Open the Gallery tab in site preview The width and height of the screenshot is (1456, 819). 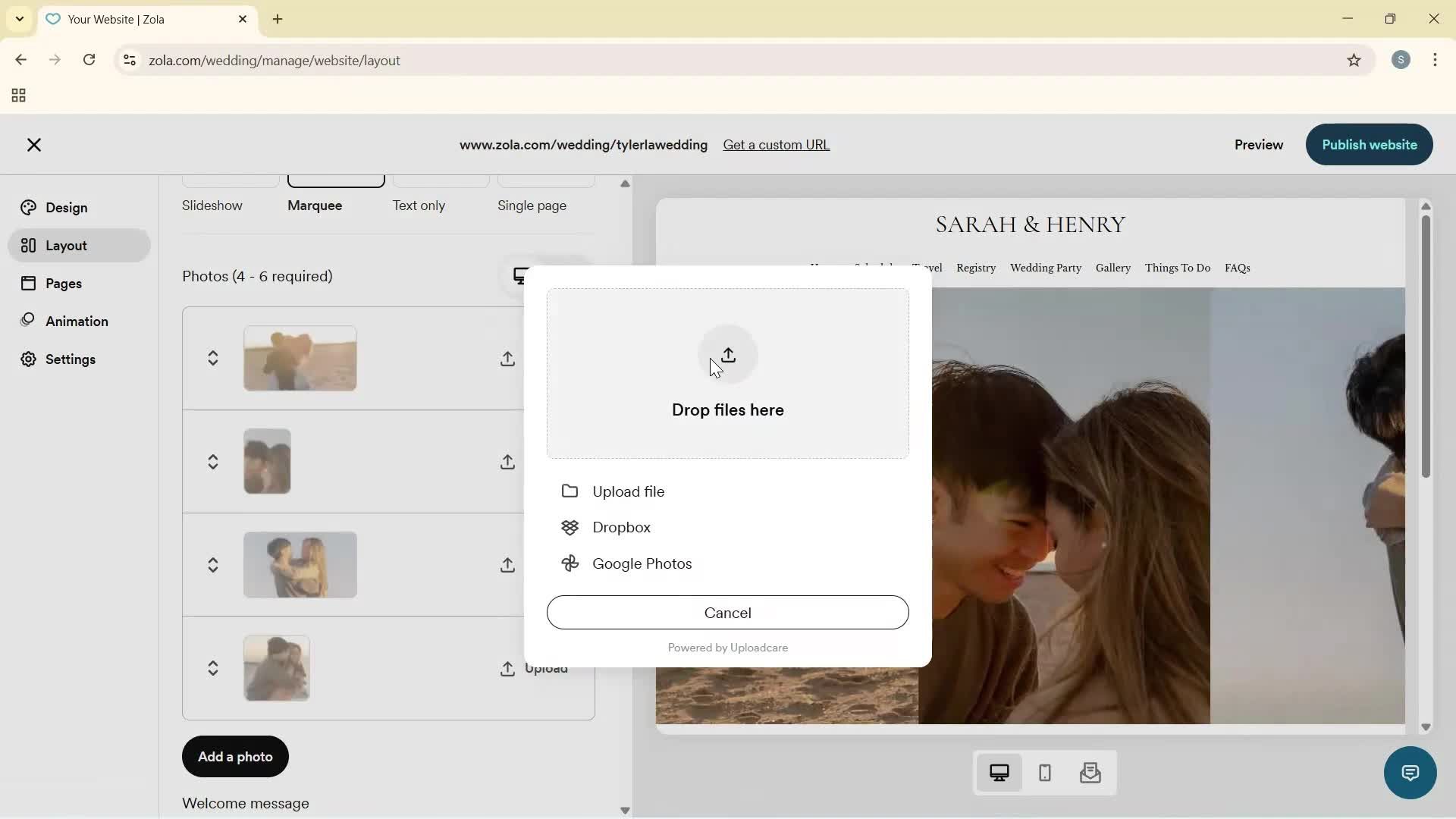1112,268
